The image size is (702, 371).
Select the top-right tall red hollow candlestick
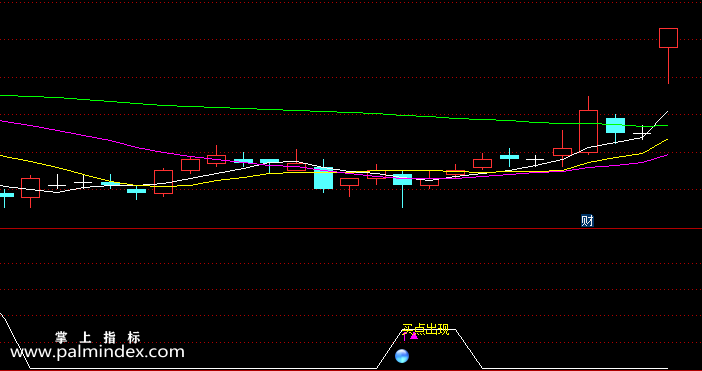(668, 56)
